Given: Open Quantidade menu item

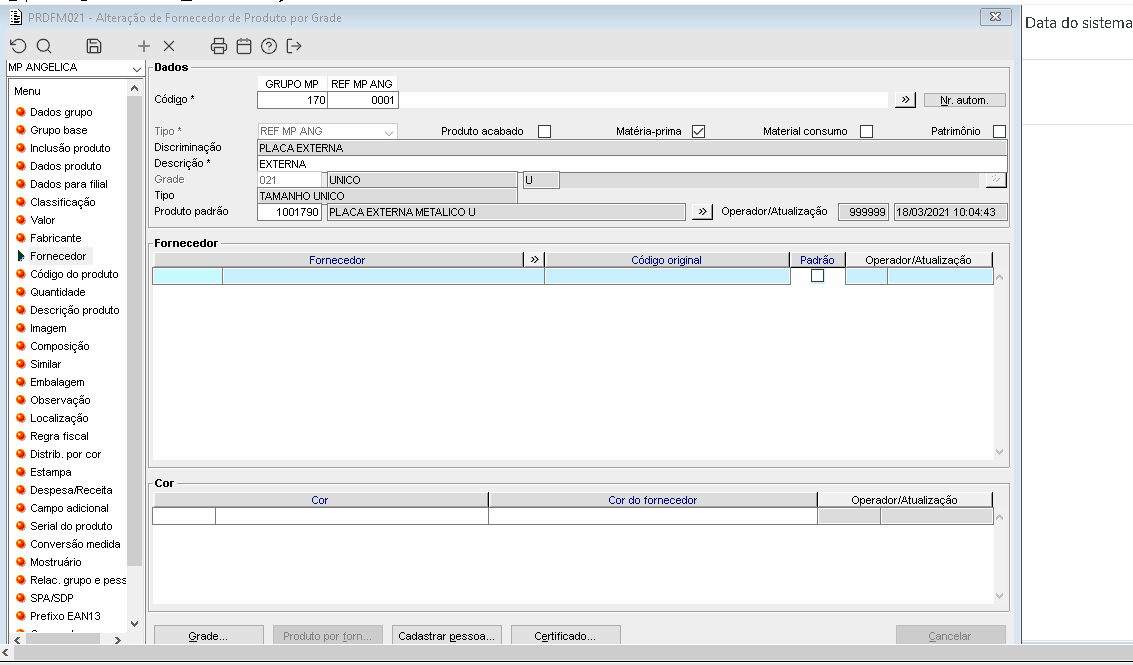Looking at the screenshot, I should tap(58, 292).
